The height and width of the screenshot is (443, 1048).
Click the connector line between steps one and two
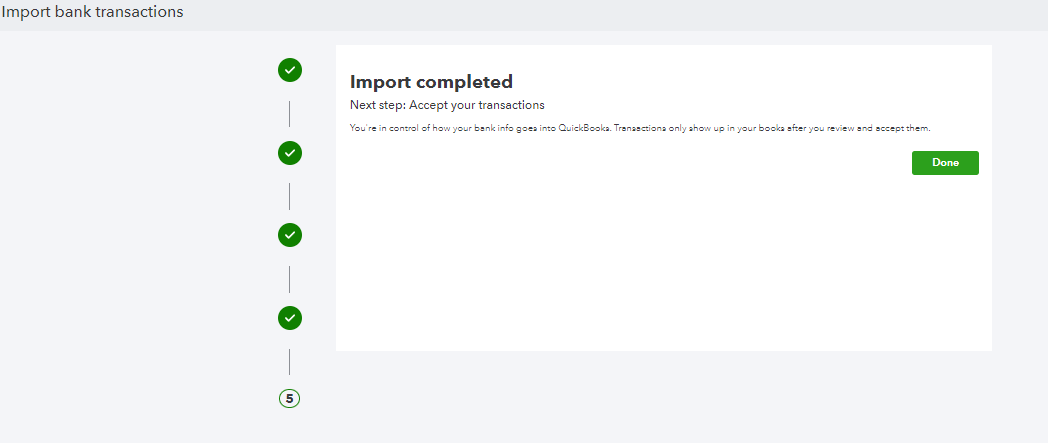coord(290,112)
